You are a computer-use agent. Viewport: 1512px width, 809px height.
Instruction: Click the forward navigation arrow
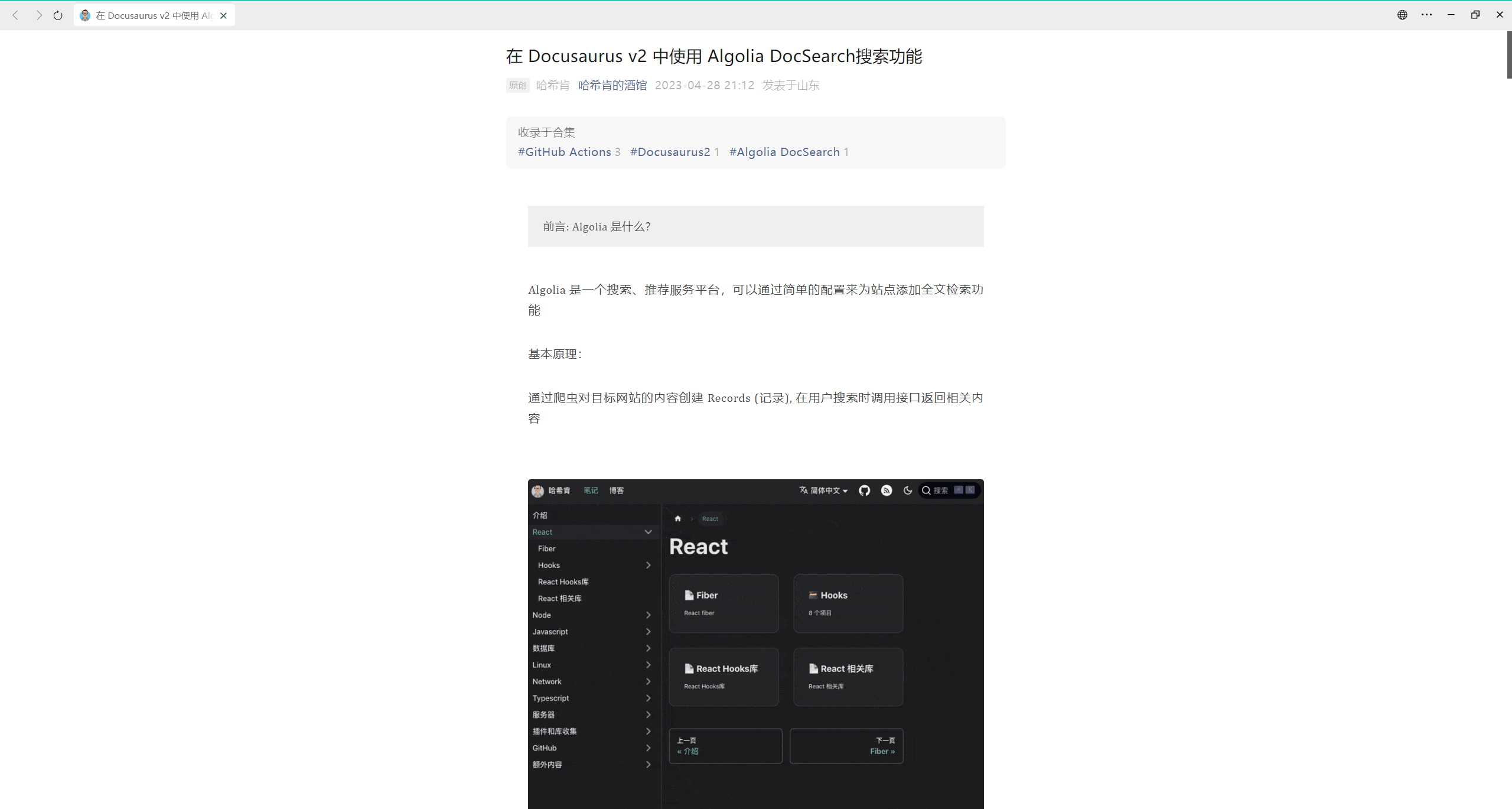point(38,15)
